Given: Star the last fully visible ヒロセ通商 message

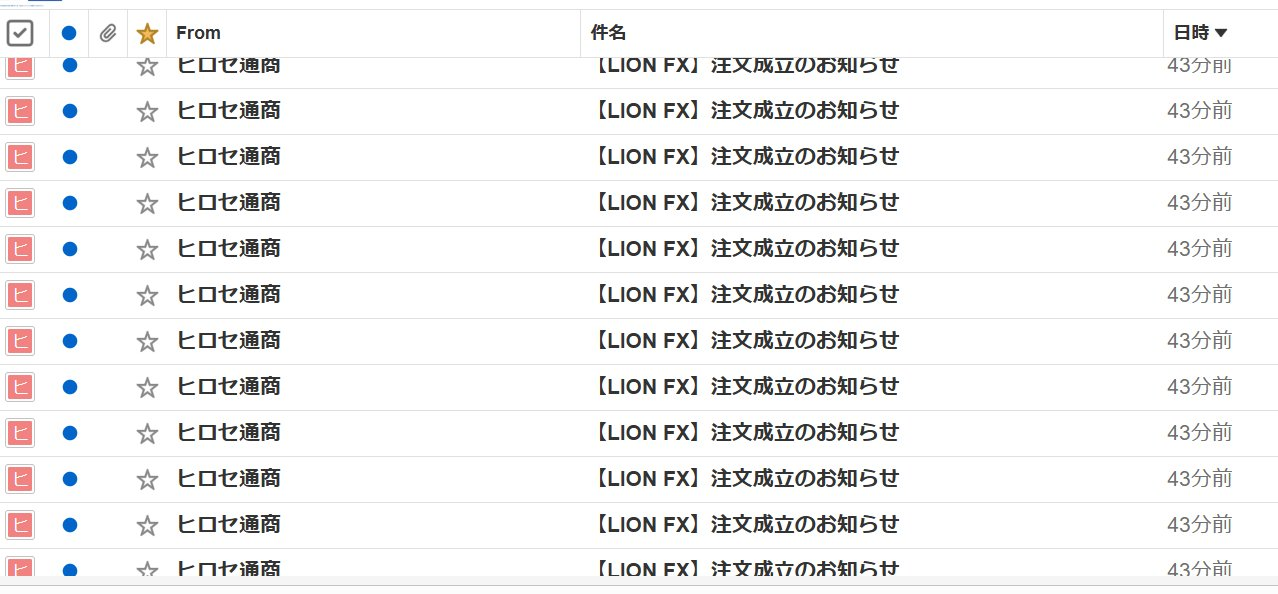Looking at the screenshot, I should click(x=148, y=525).
